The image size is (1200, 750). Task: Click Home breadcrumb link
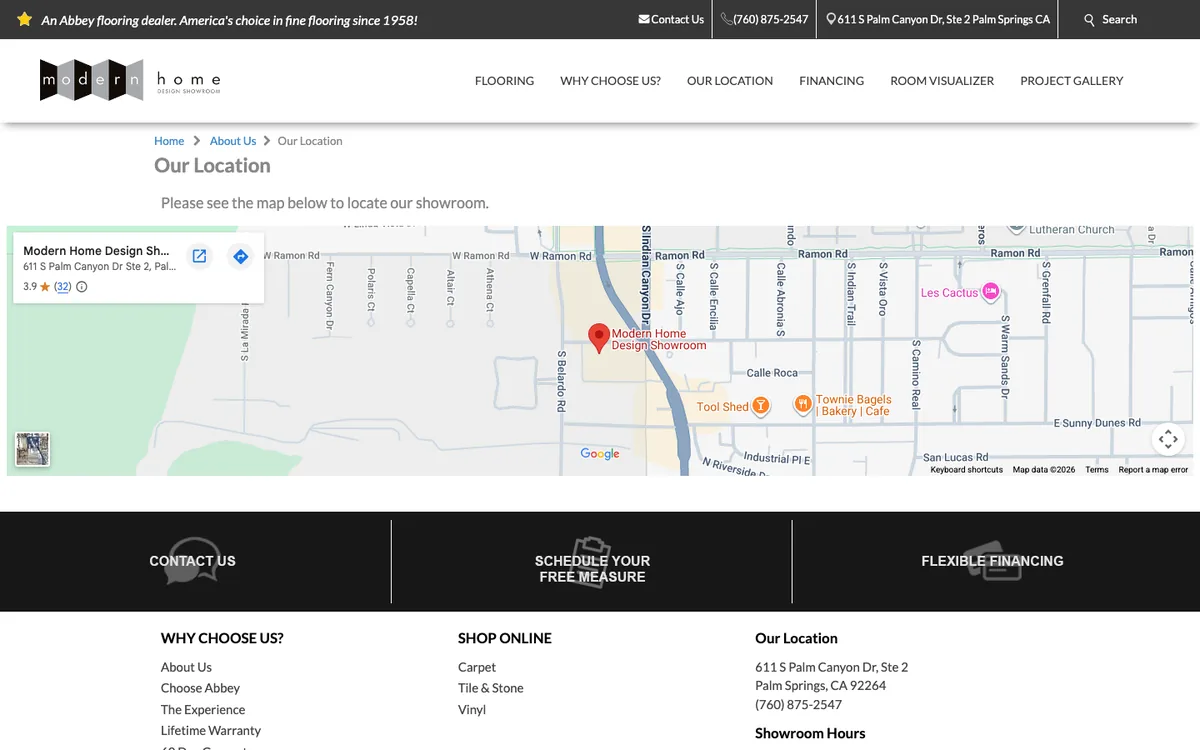(x=169, y=141)
